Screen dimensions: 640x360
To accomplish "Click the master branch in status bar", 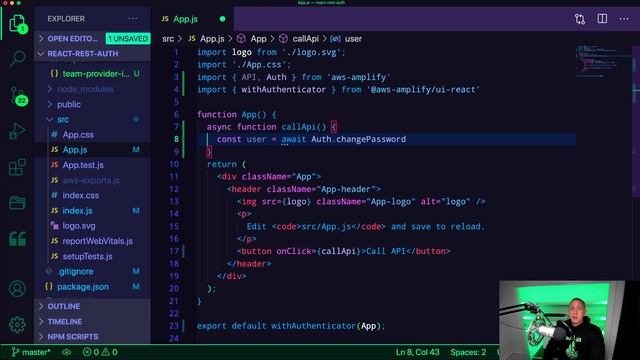I will pyautogui.click(x=31, y=352).
